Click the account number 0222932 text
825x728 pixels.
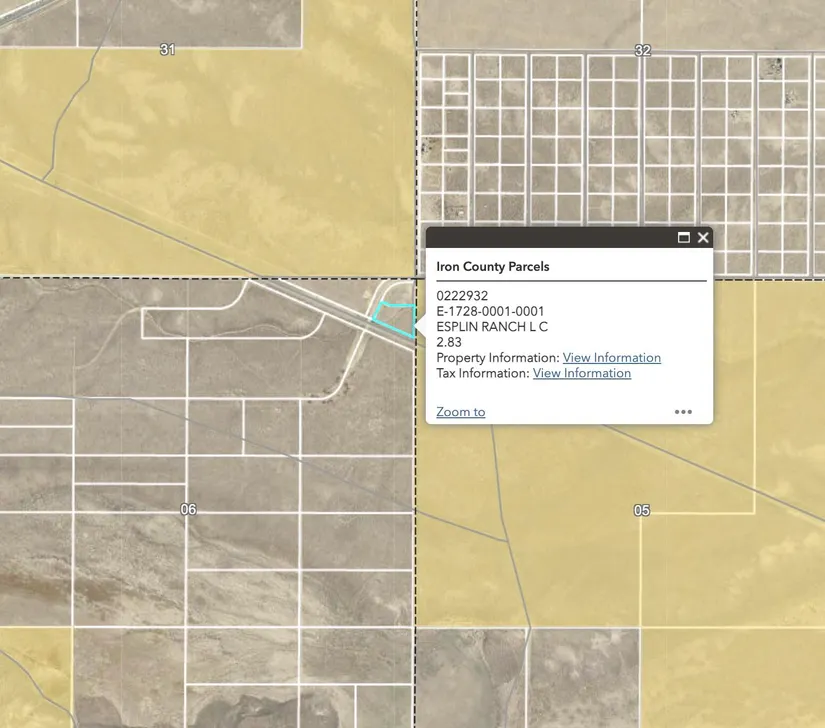462,296
